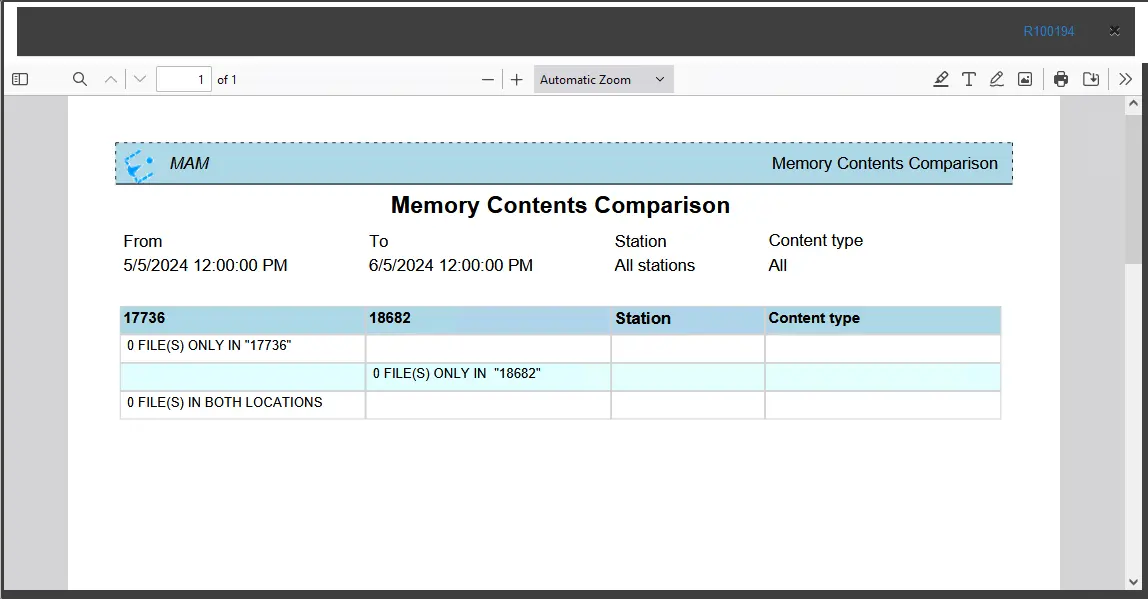The height and width of the screenshot is (599, 1148).
Task: Download the PDF report
Action: tap(1091, 80)
